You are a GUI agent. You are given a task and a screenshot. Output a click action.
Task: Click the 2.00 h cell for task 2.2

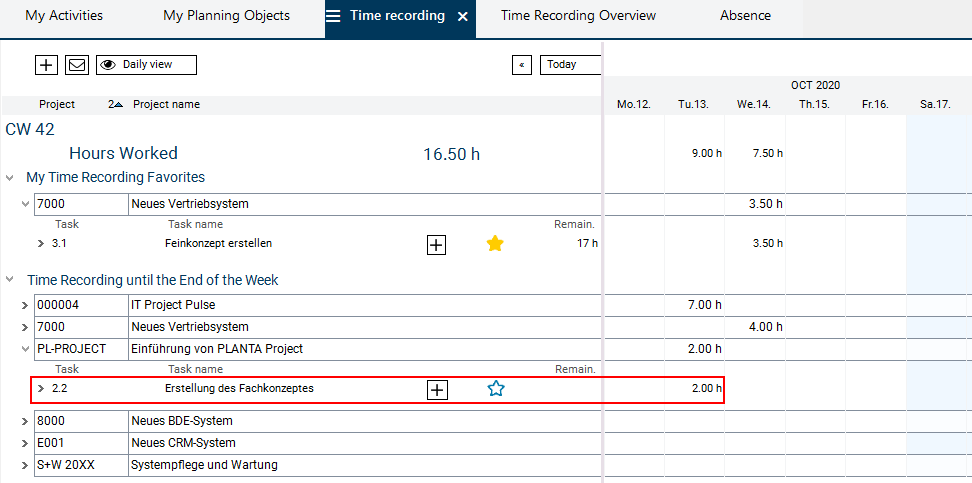[x=695, y=388]
